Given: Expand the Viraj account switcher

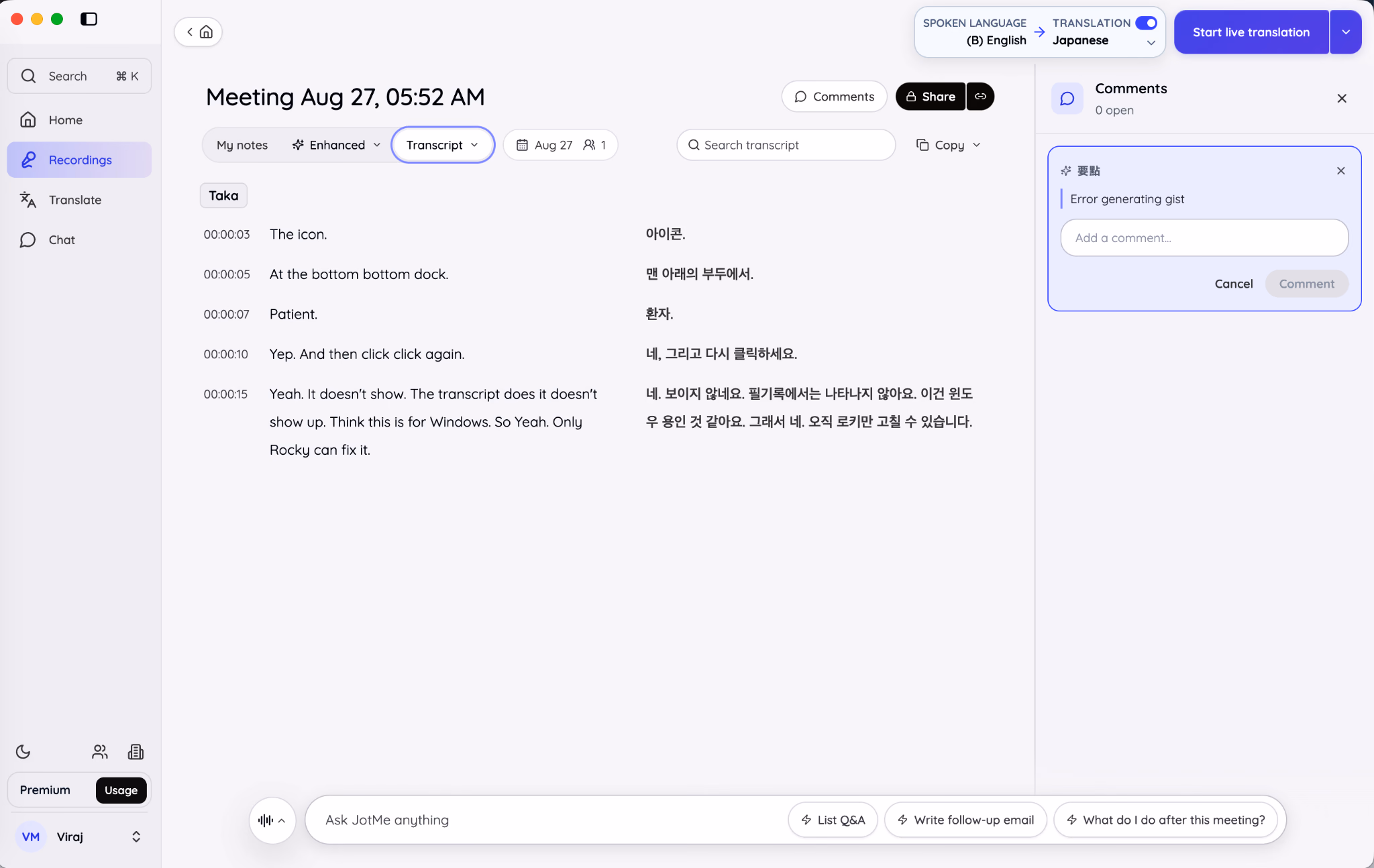Looking at the screenshot, I should tap(136, 836).
